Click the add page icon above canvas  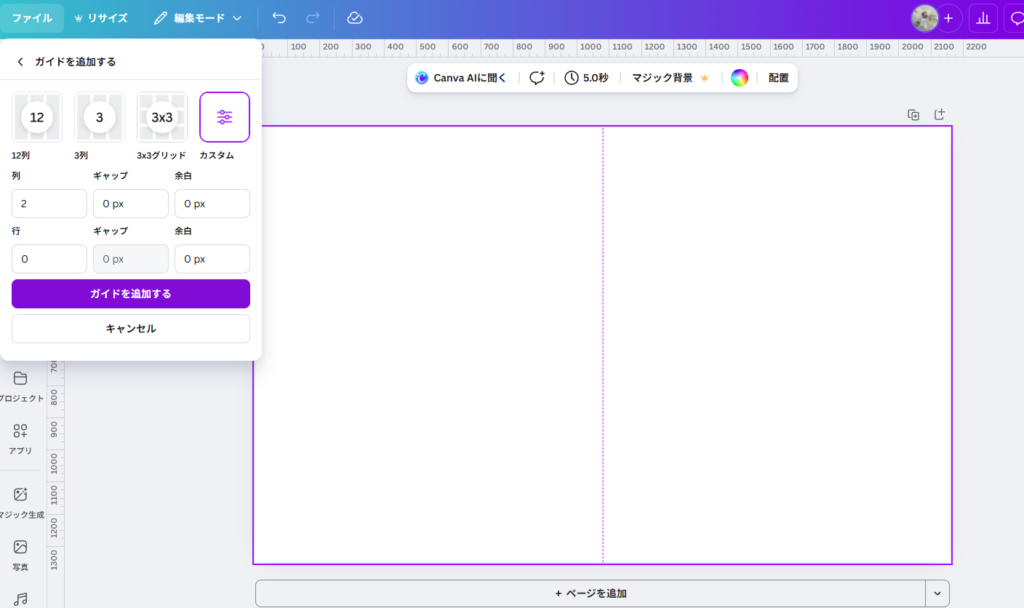click(940, 115)
